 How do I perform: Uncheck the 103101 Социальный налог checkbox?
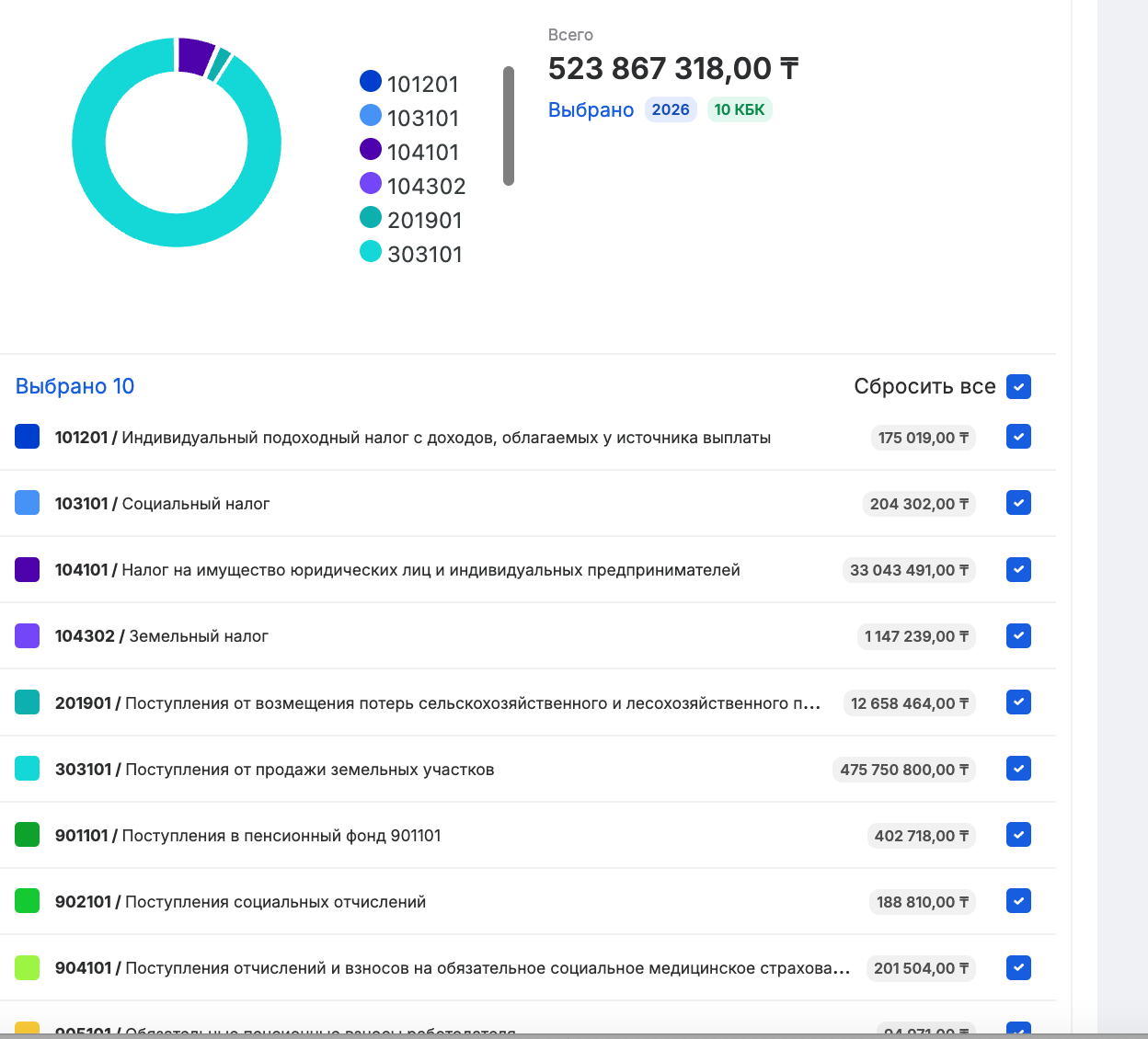click(1018, 503)
